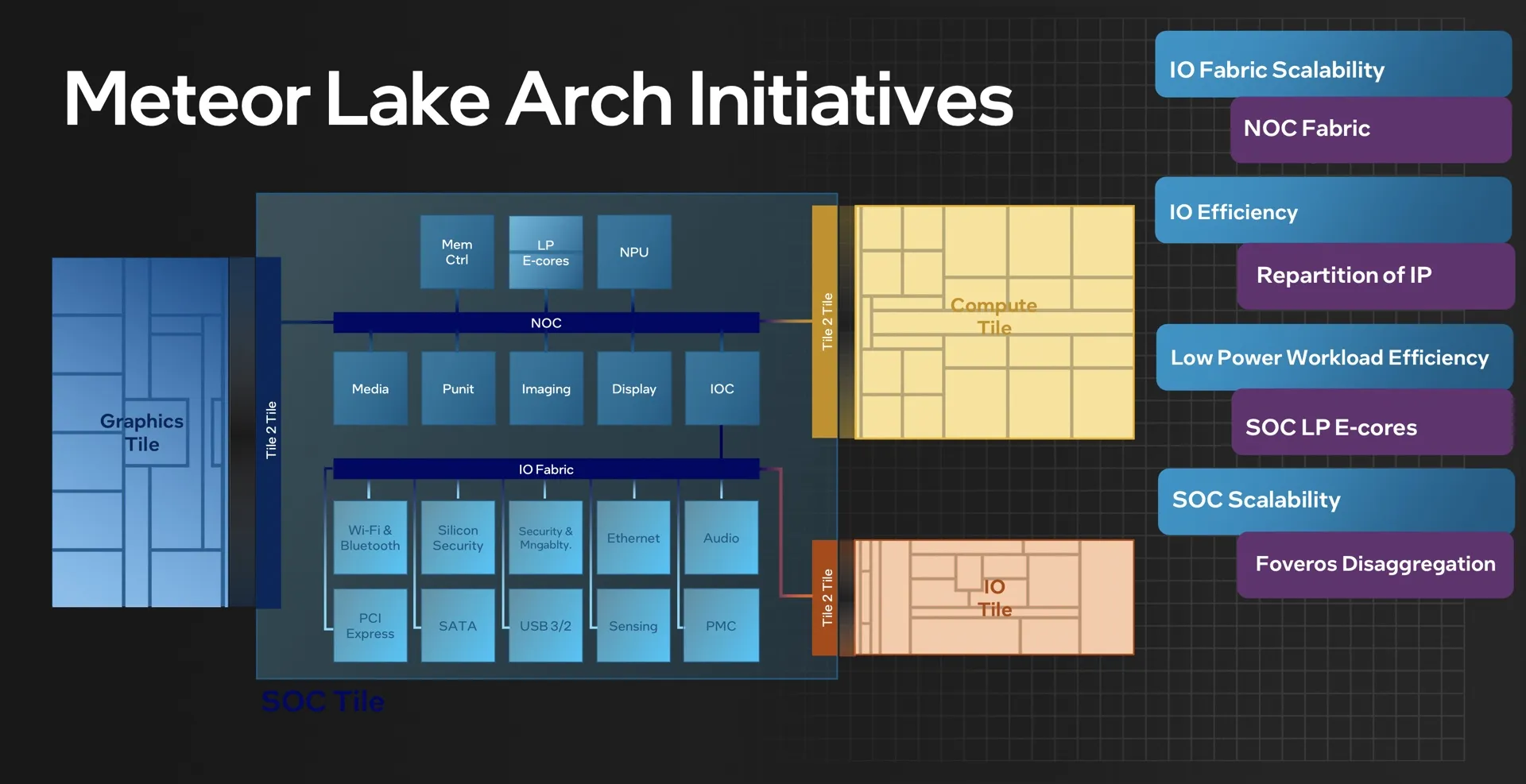
Task: Click the Wi-Fi & Bluetooth block
Action: coord(370,538)
